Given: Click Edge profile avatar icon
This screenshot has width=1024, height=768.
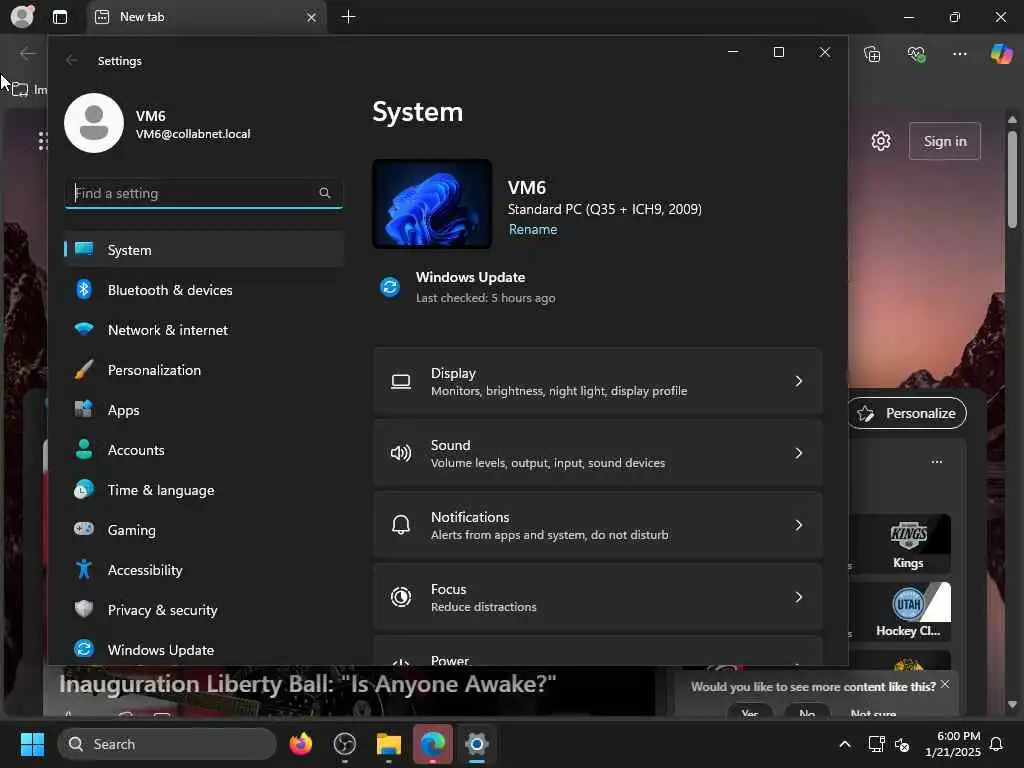Looking at the screenshot, I should [22, 16].
